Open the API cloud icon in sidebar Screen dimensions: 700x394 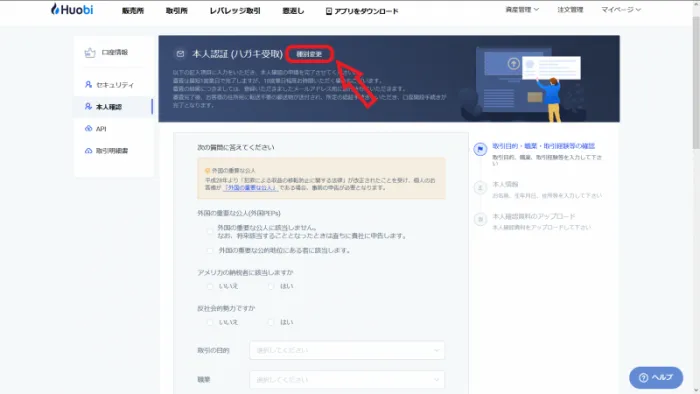tap(88, 129)
